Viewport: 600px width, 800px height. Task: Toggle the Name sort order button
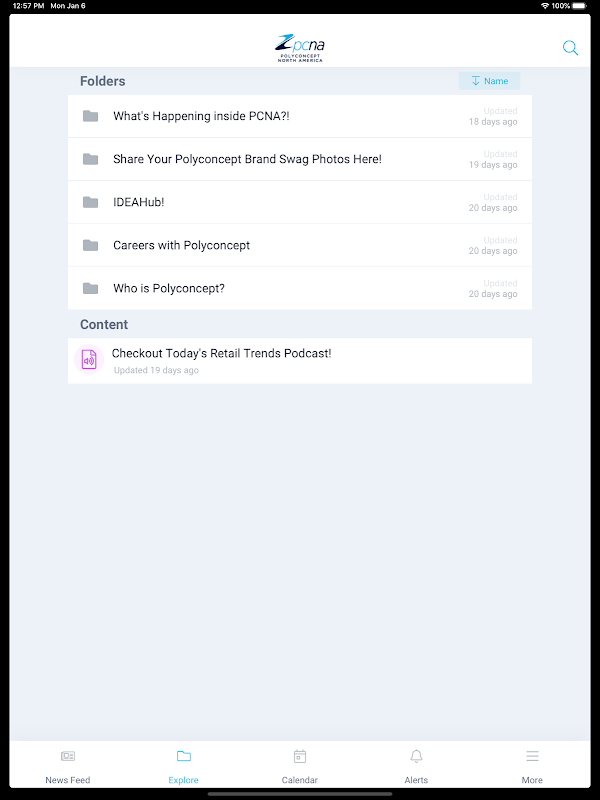coord(489,81)
